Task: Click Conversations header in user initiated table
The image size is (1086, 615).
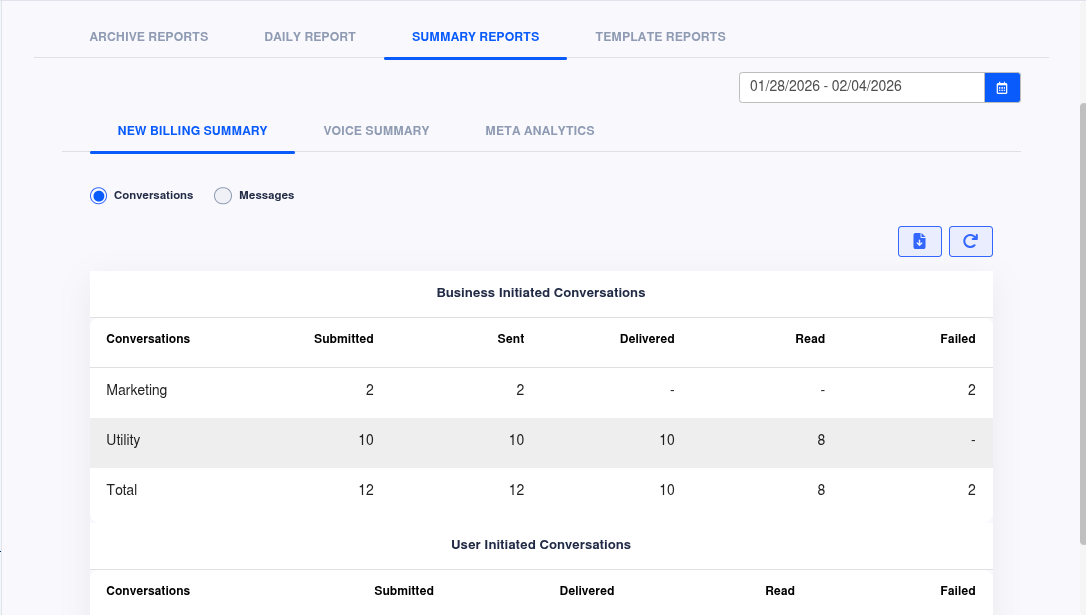Action: click(x=148, y=591)
